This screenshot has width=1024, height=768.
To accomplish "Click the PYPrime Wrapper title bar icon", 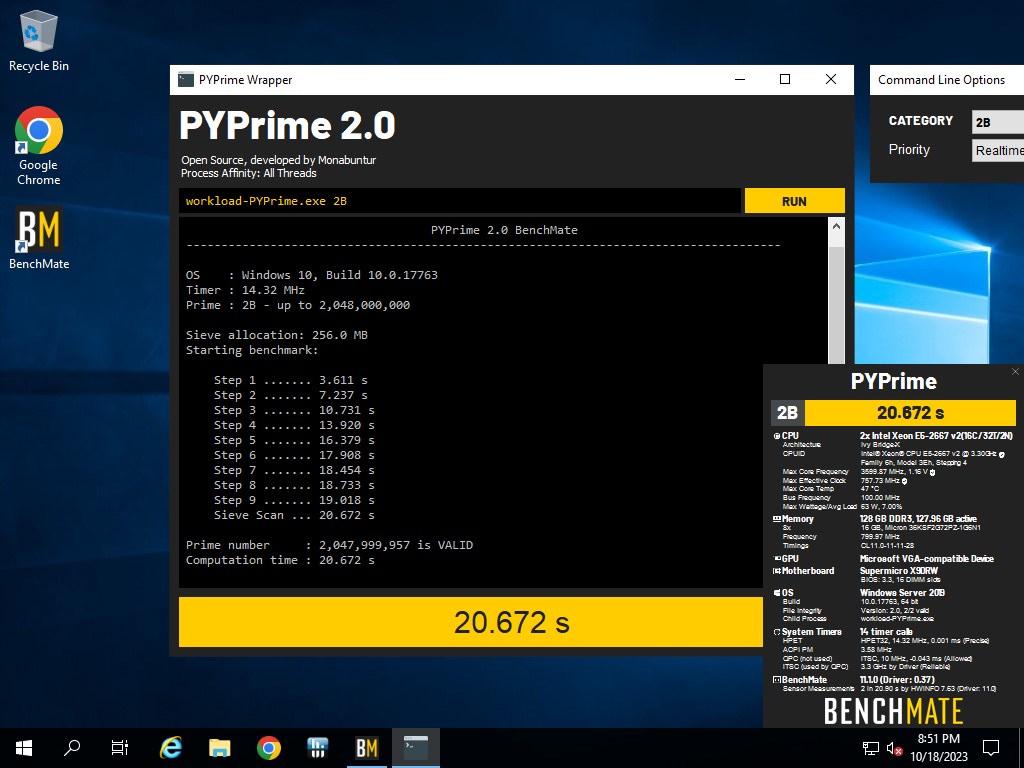I will (x=185, y=80).
